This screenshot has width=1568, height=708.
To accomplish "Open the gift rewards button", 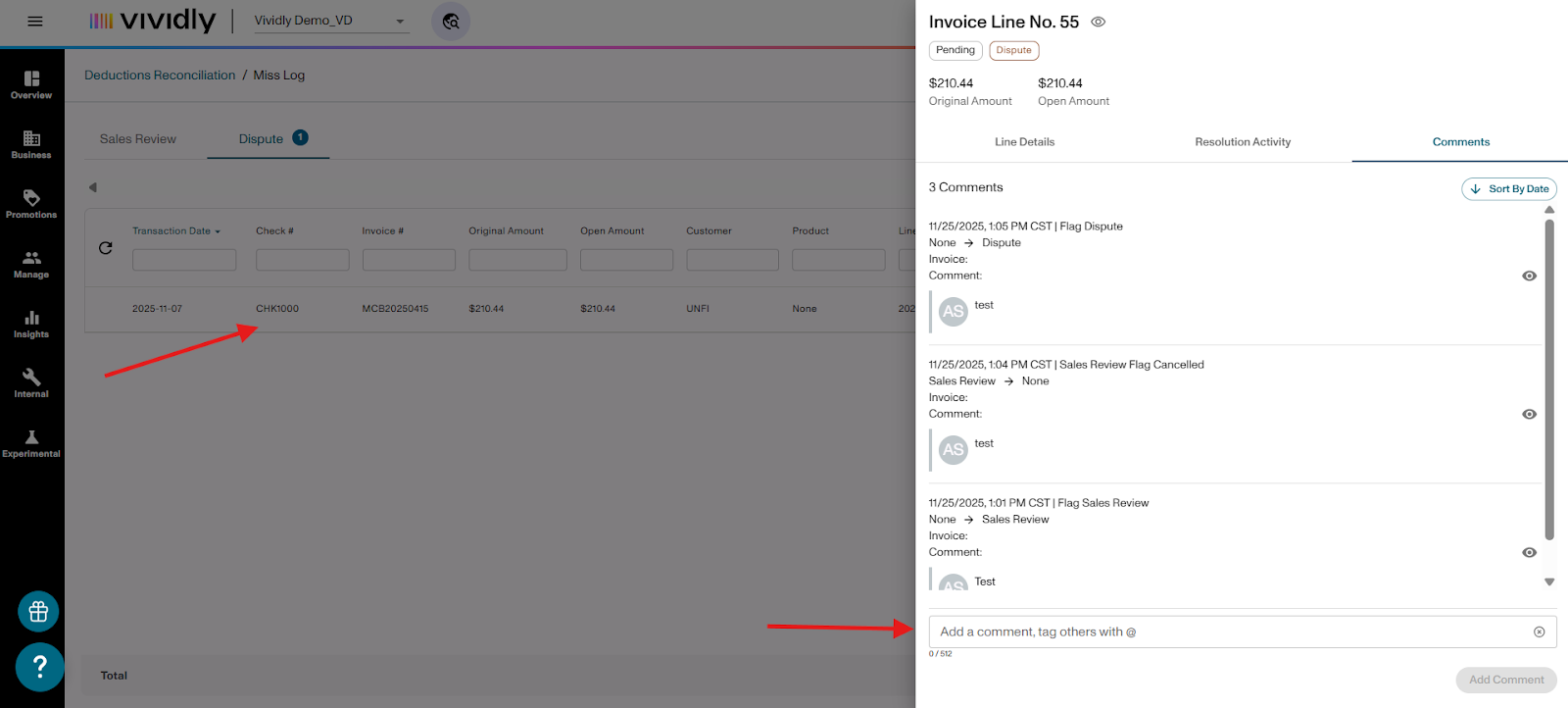I will coord(38,612).
